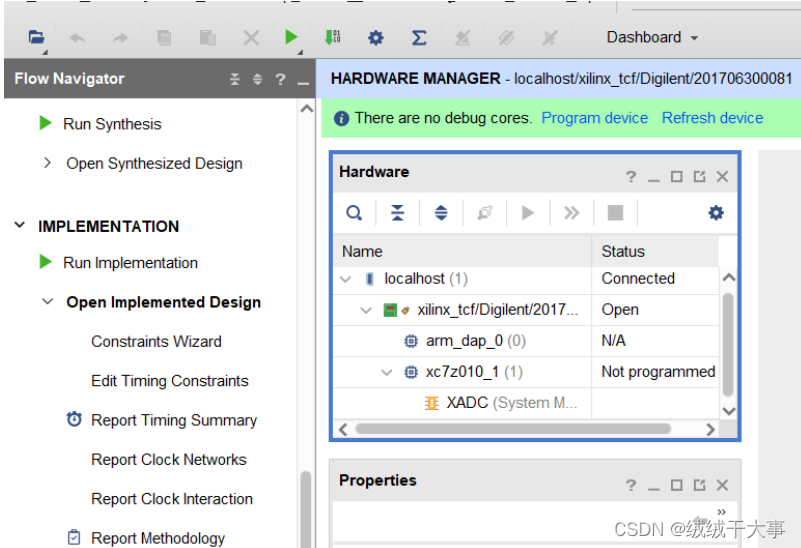801x548 pixels.
Task: Expand Open Synthesized Design chevron
Action: point(47,163)
